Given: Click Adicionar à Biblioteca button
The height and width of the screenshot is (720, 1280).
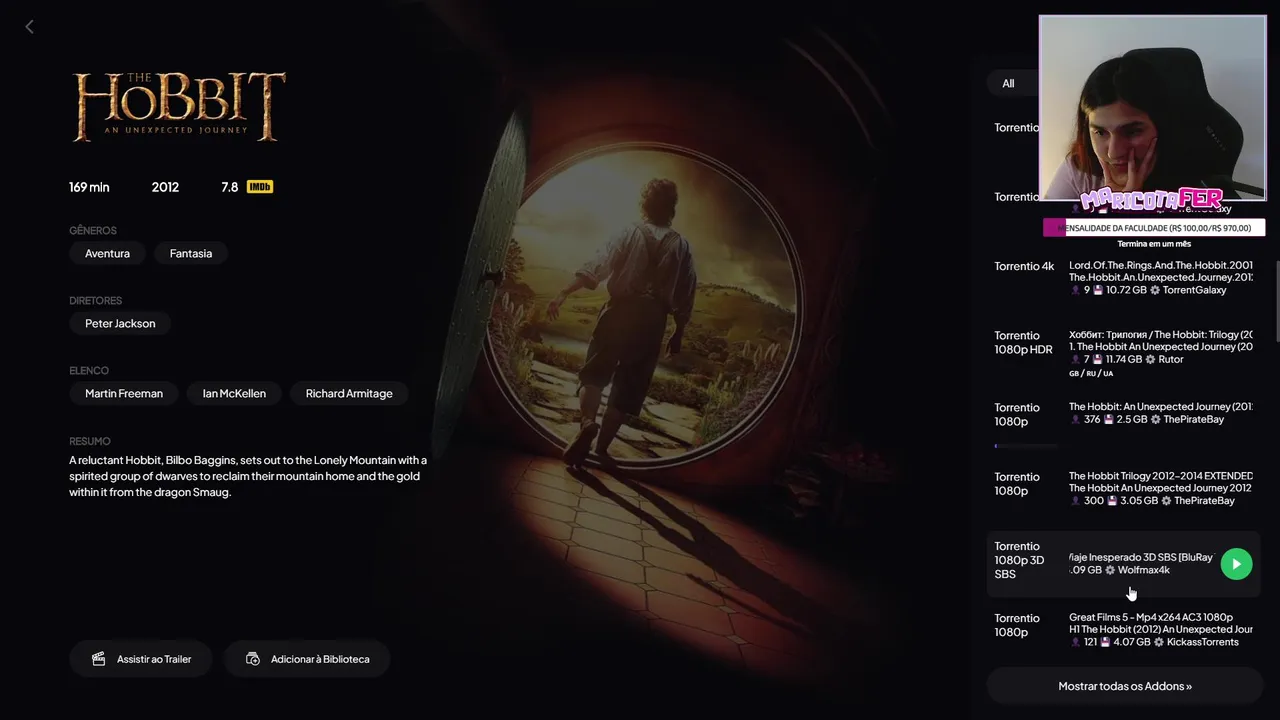Looking at the screenshot, I should pyautogui.click(x=307, y=659).
